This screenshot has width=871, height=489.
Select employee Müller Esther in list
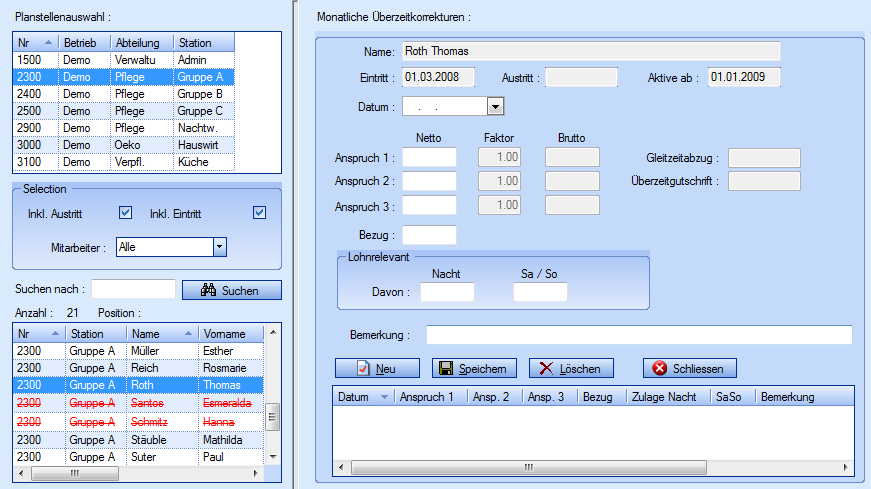pyautogui.click(x=140, y=351)
